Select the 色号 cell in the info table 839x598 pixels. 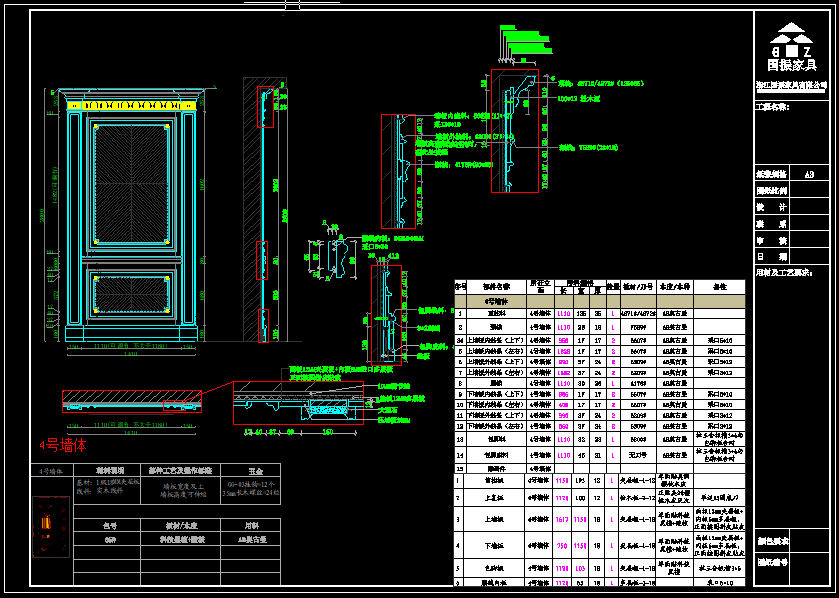(x=110, y=524)
